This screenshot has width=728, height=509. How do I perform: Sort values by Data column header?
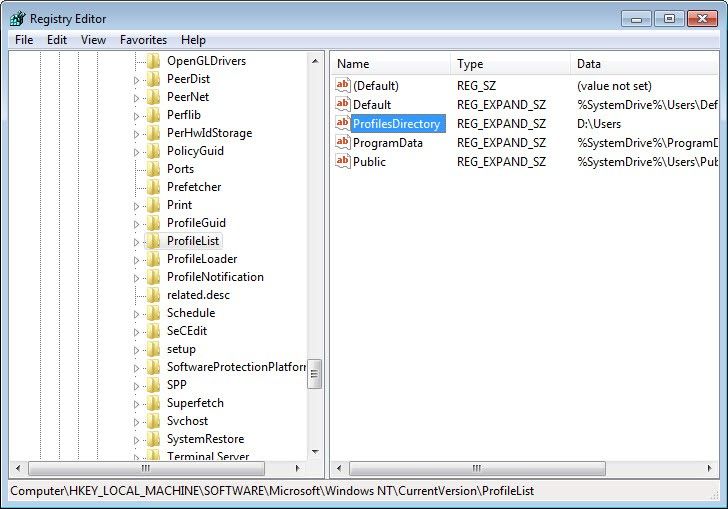[x=644, y=64]
